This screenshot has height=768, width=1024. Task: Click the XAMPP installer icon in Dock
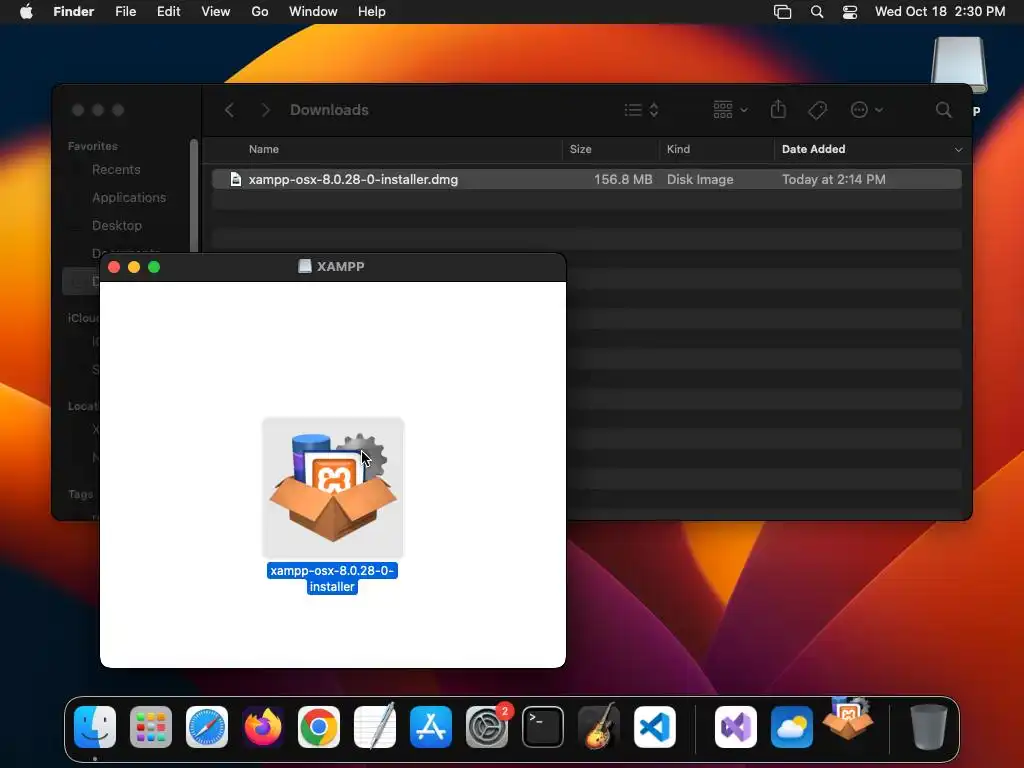click(848, 720)
